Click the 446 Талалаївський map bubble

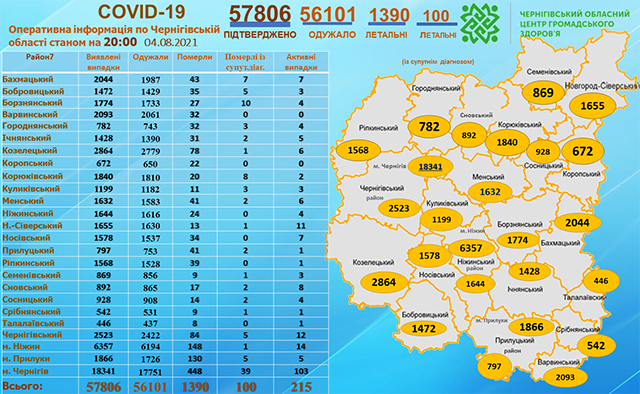click(601, 281)
